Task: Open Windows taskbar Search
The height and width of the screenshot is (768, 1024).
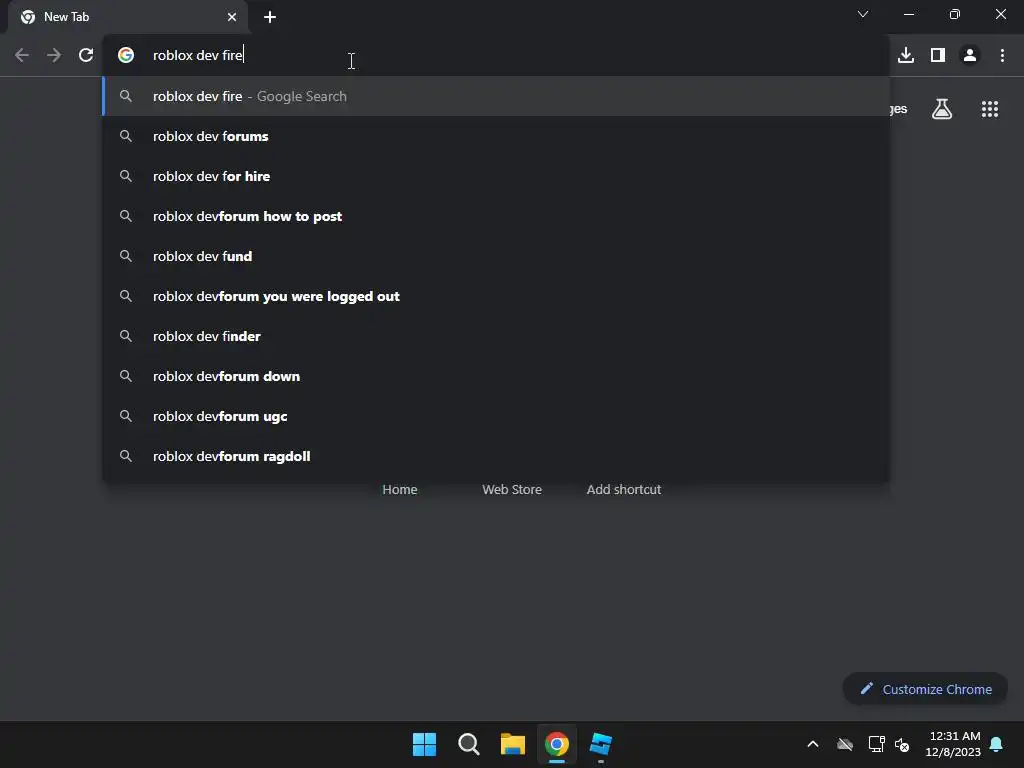Action: point(469,744)
